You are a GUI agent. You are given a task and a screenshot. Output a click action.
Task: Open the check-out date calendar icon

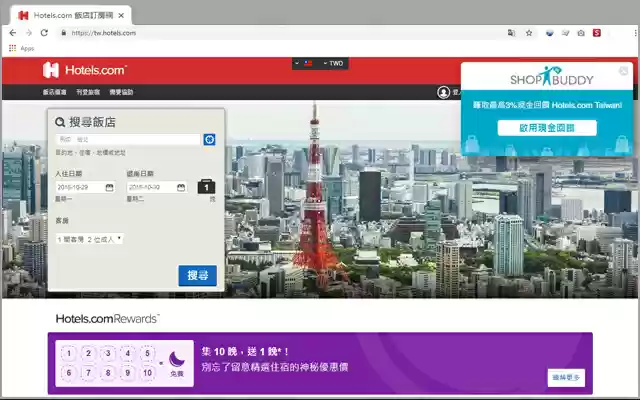181,187
